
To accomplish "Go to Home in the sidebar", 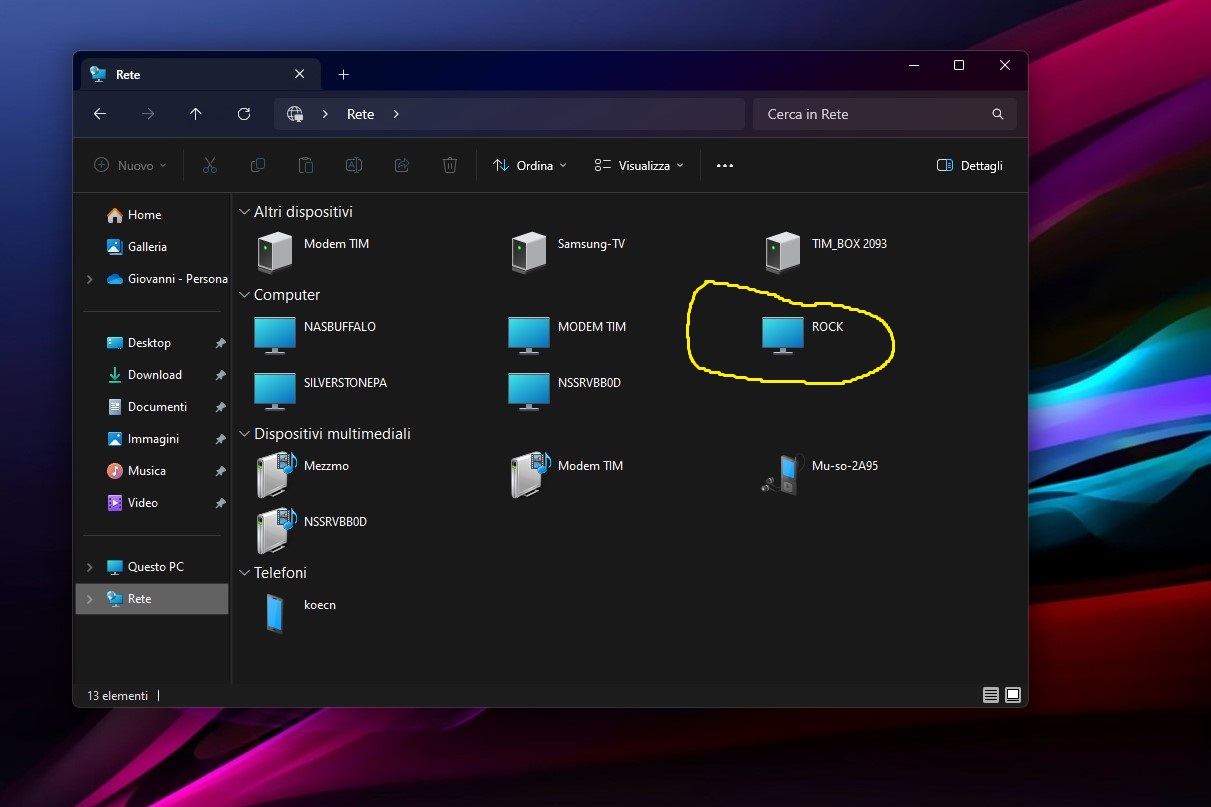I will [x=144, y=215].
